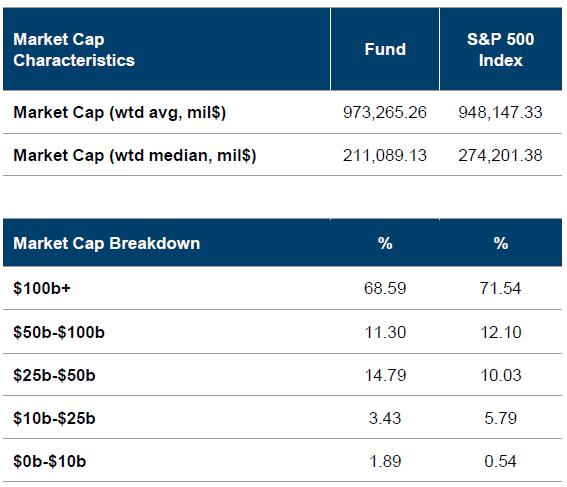Click Fund value 11.30
Viewport: 567px width, 487px height.
385,332
